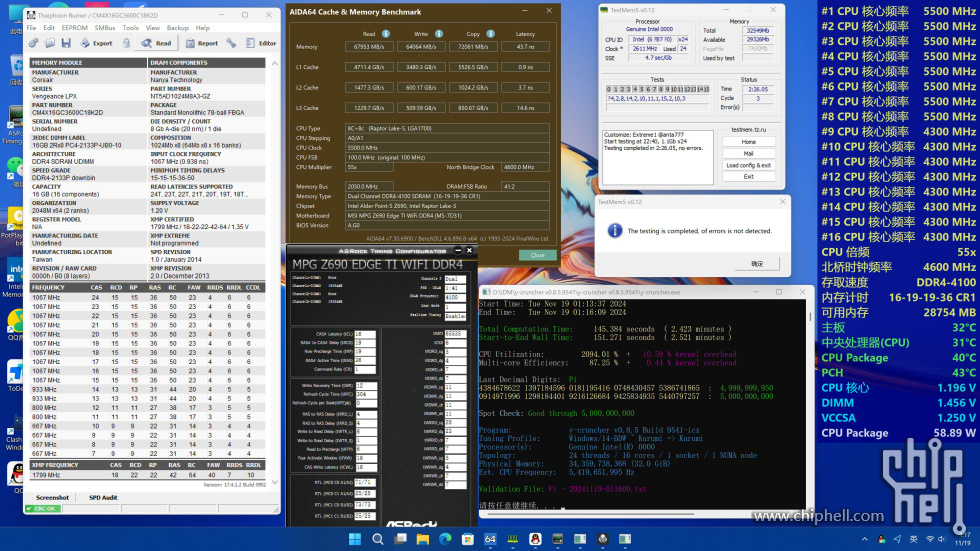Click the Task View icon on taskbar
This screenshot has width=980, height=551.
tap(400, 539)
